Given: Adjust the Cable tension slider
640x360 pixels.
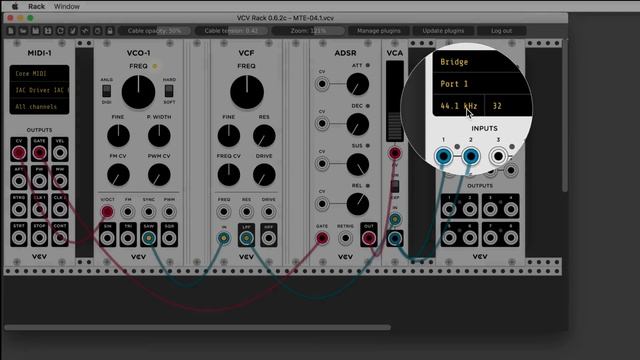Looking at the screenshot, I should [231, 31].
